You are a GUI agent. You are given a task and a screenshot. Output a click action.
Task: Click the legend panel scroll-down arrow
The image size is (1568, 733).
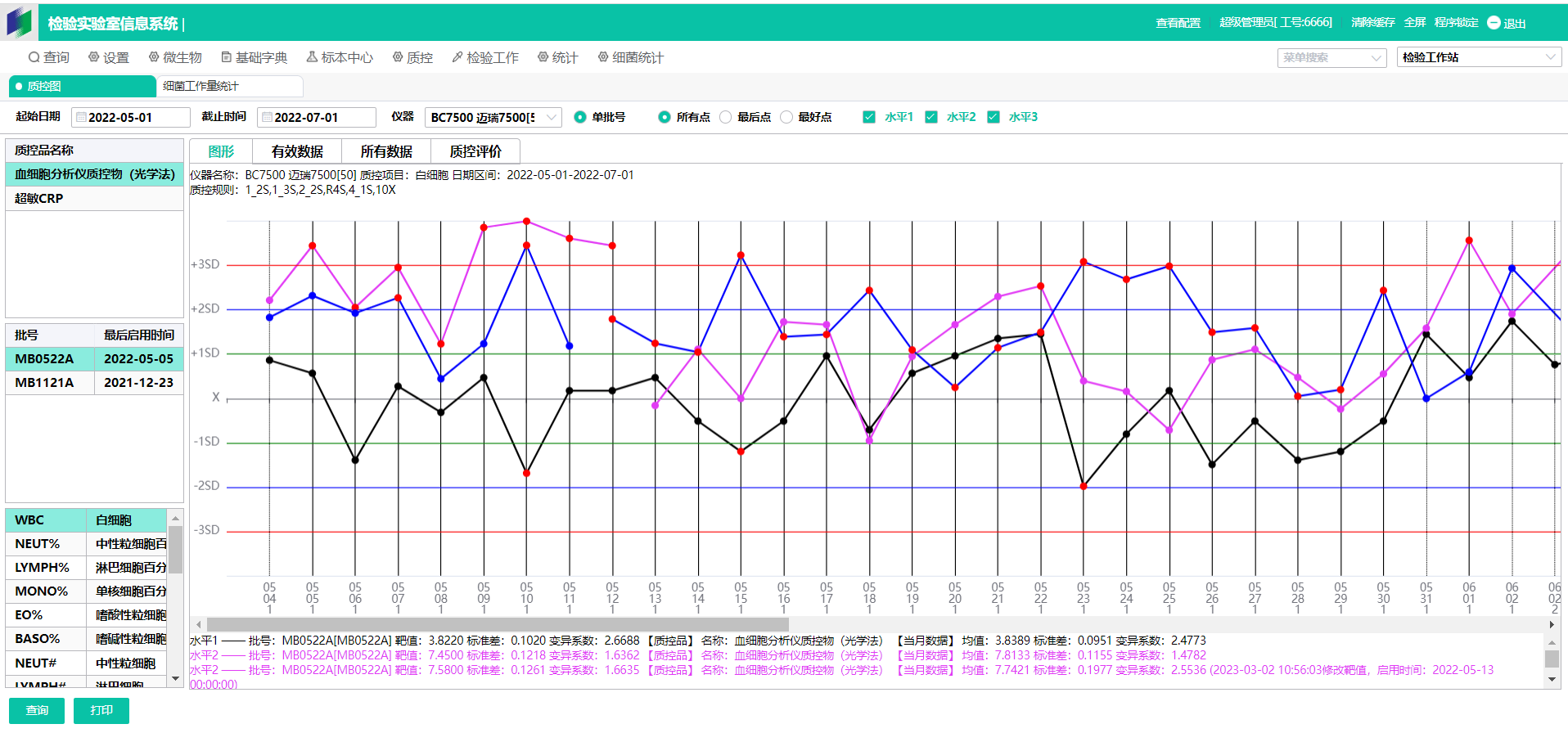click(x=1552, y=679)
